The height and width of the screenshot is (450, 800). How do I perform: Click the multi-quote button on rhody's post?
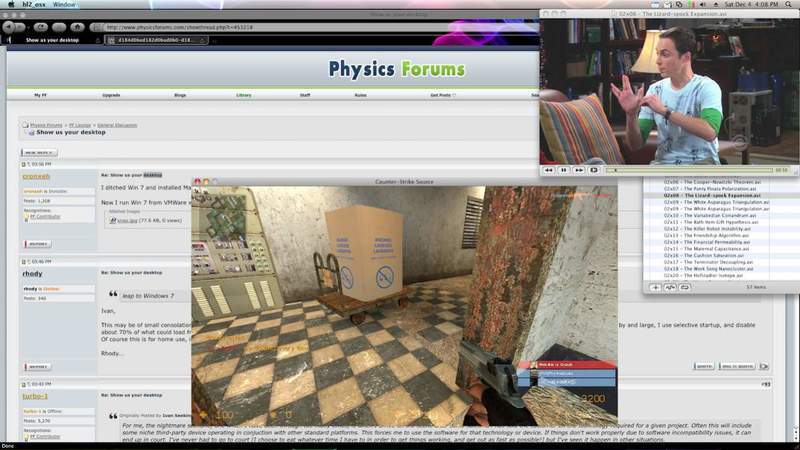coord(737,366)
